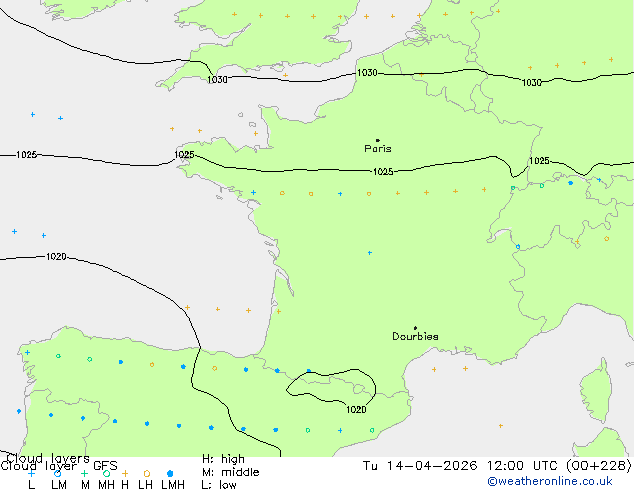Click the green circle MH legend symbol
The image size is (634, 490).
click(106, 473)
